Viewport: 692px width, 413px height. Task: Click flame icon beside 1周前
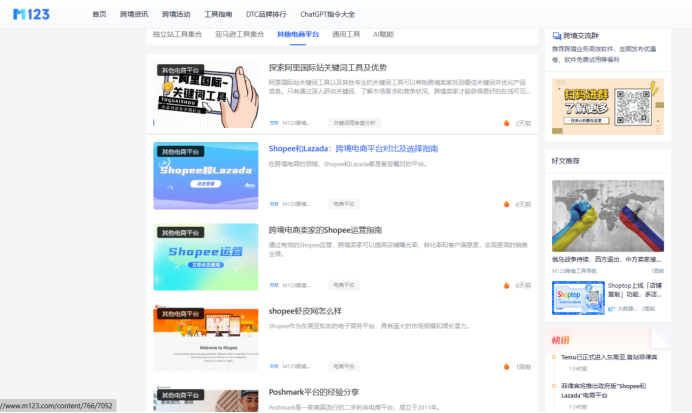[x=507, y=367]
